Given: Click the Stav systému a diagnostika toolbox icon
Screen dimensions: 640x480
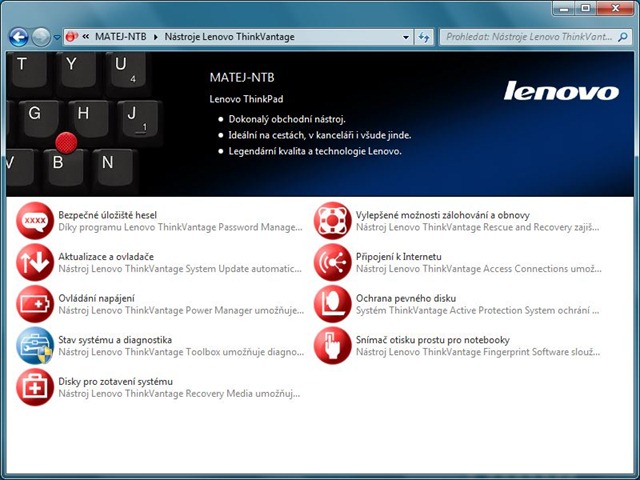Looking at the screenshot, I should tap(35, 346).
